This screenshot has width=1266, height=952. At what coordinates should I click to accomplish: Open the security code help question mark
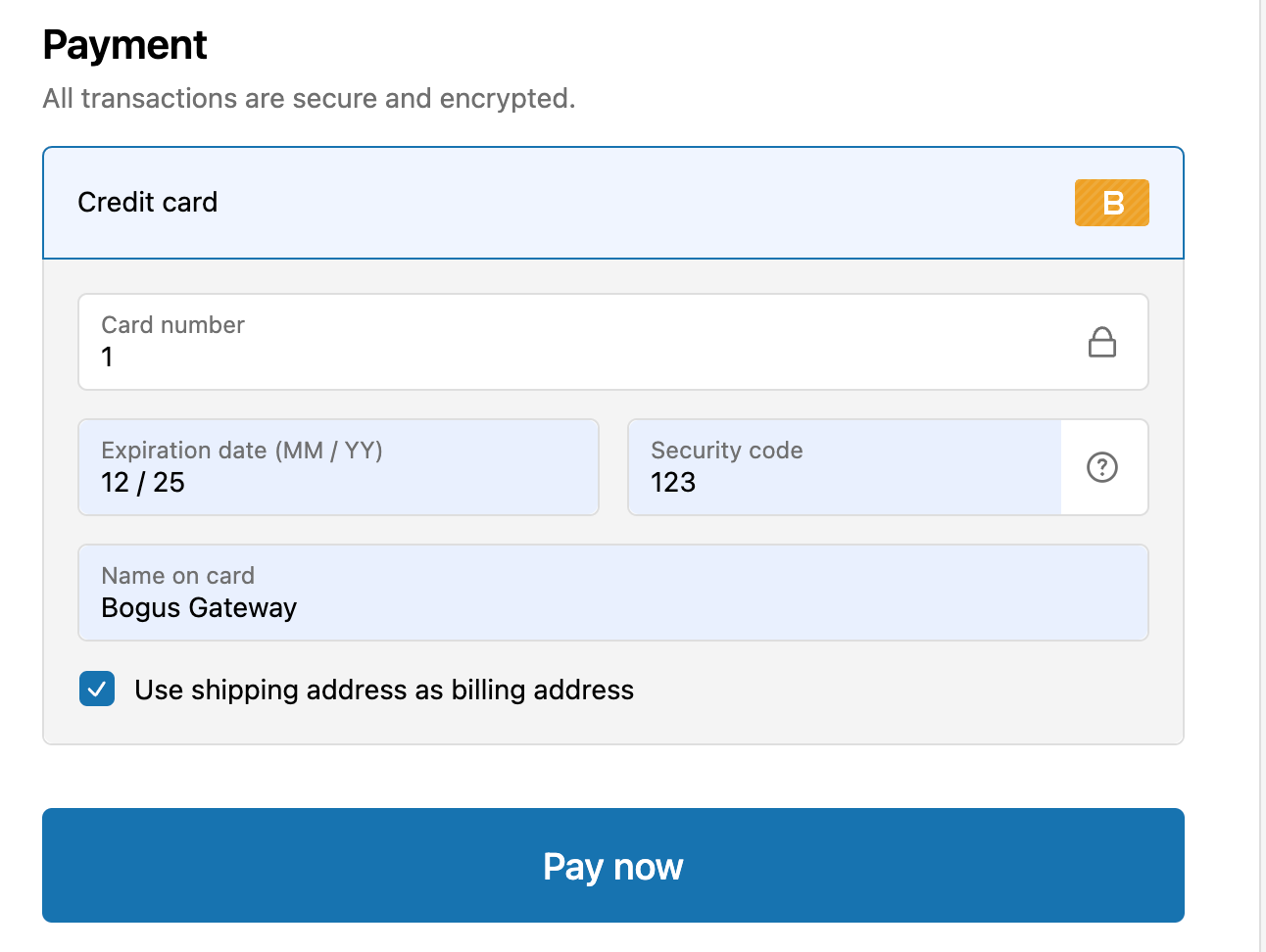click(1102, 467)
